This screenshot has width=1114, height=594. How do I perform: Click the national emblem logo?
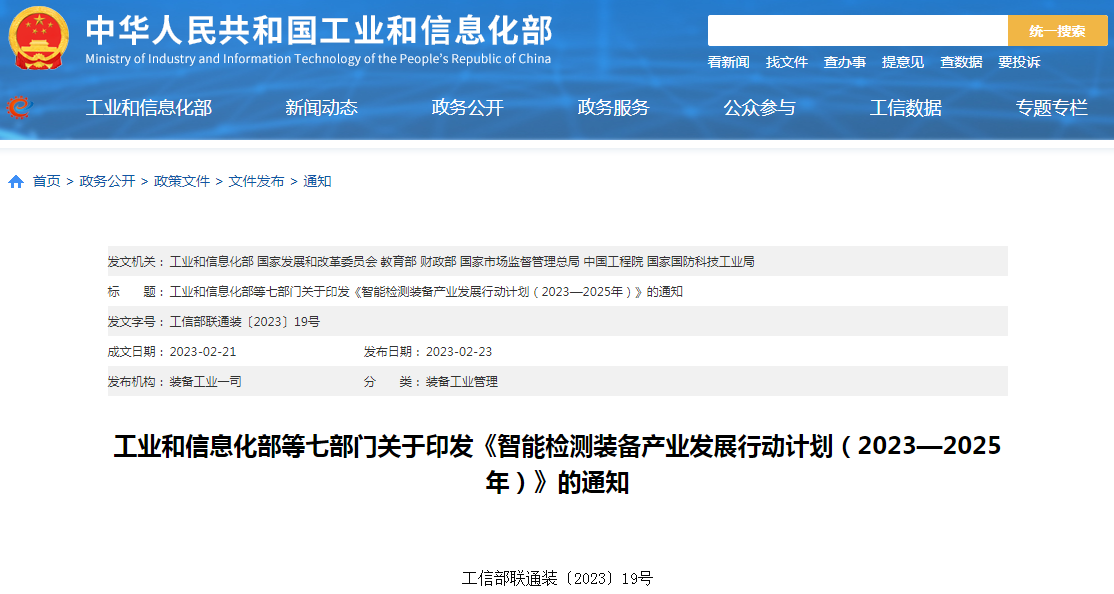click(38, 38)
